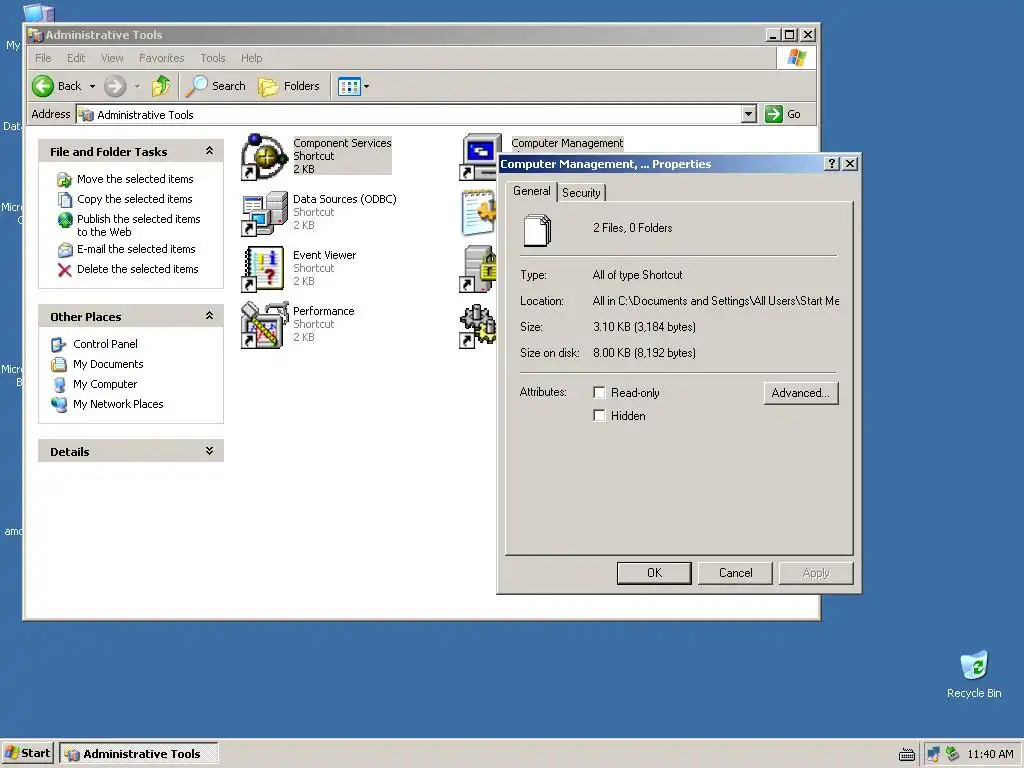Click Publish the selected items to the Web
Viewport: 1024px width, 768px height.
(x=138, y=225)
